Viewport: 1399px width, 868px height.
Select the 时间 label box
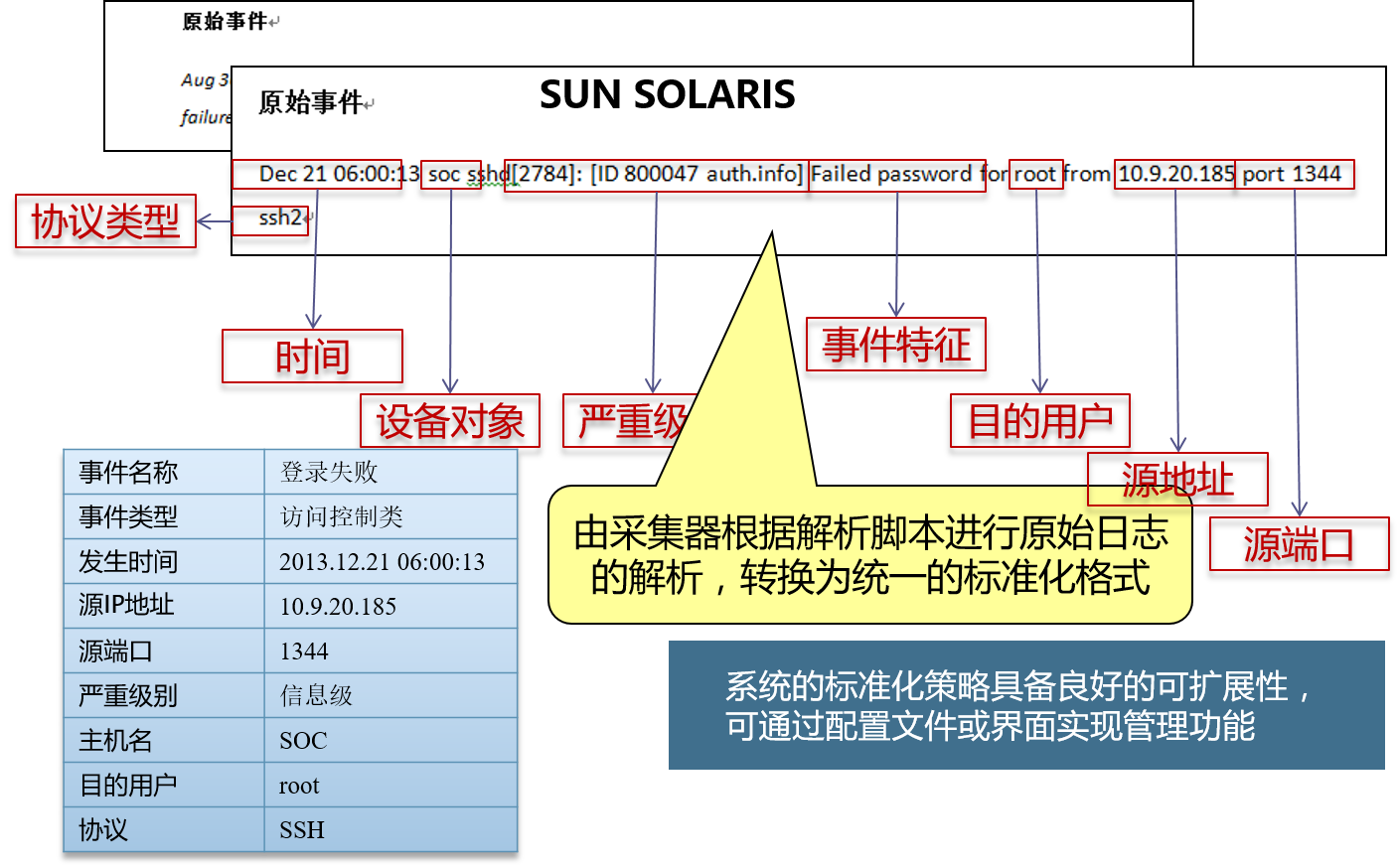click(312, 357)
